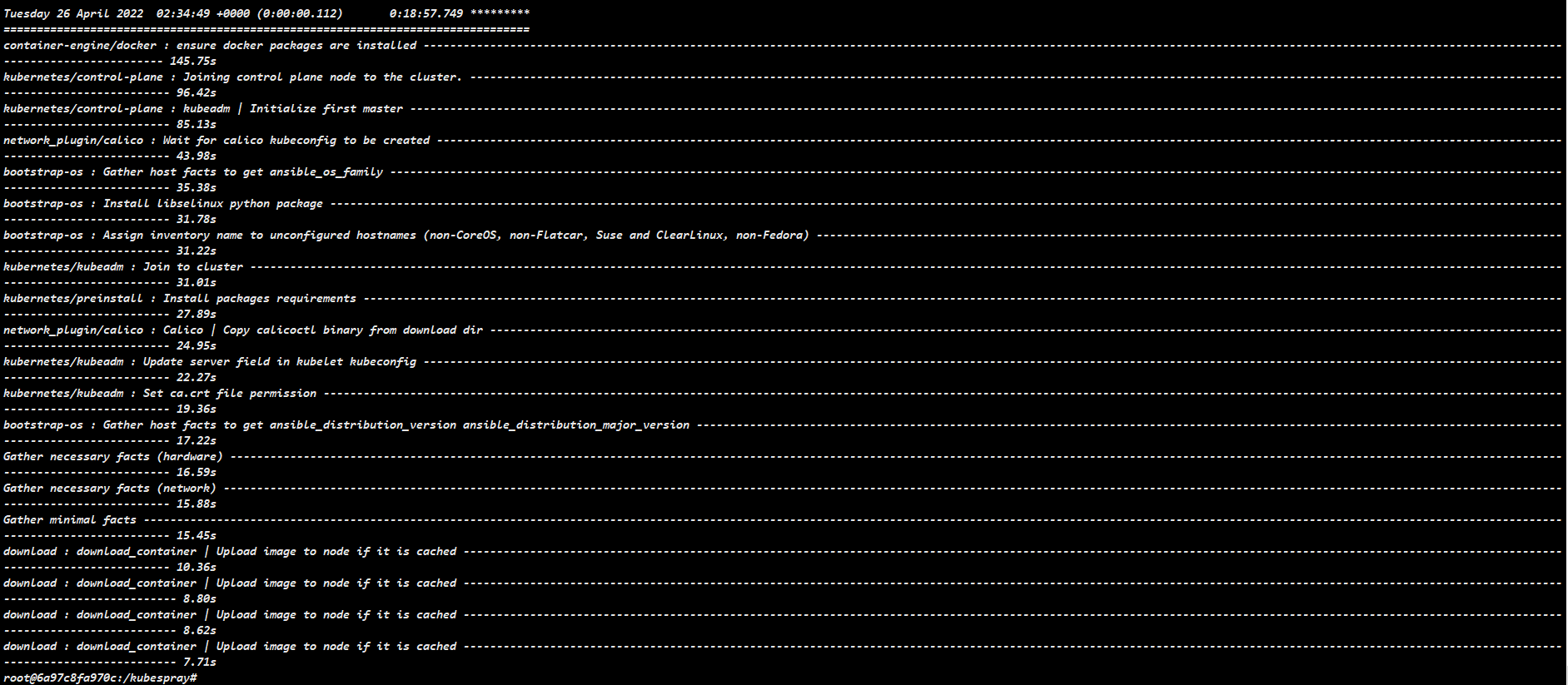Select the "16.59s" duration value

click(x=197, y=472)
